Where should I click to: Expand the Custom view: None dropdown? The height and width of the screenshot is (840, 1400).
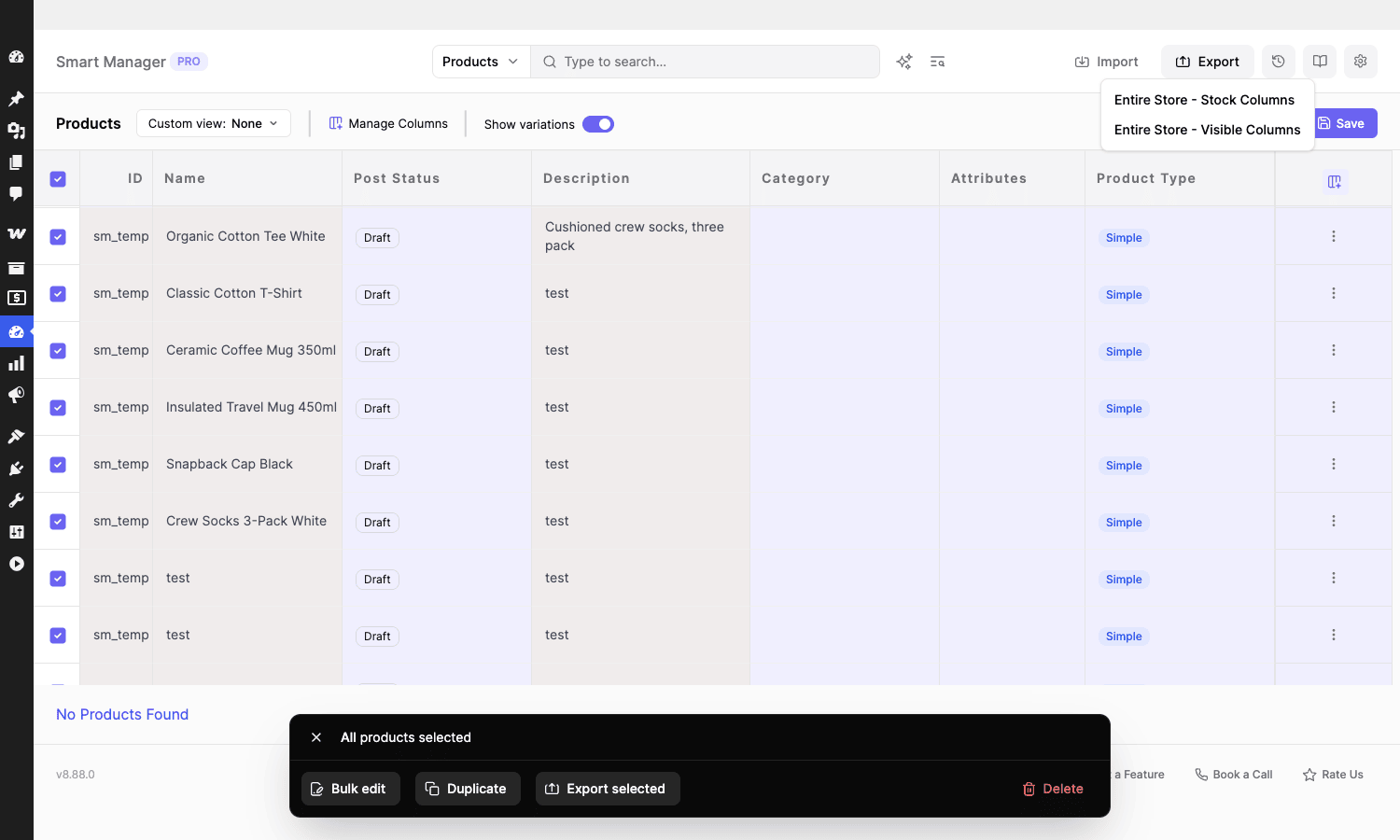[214, 123]
